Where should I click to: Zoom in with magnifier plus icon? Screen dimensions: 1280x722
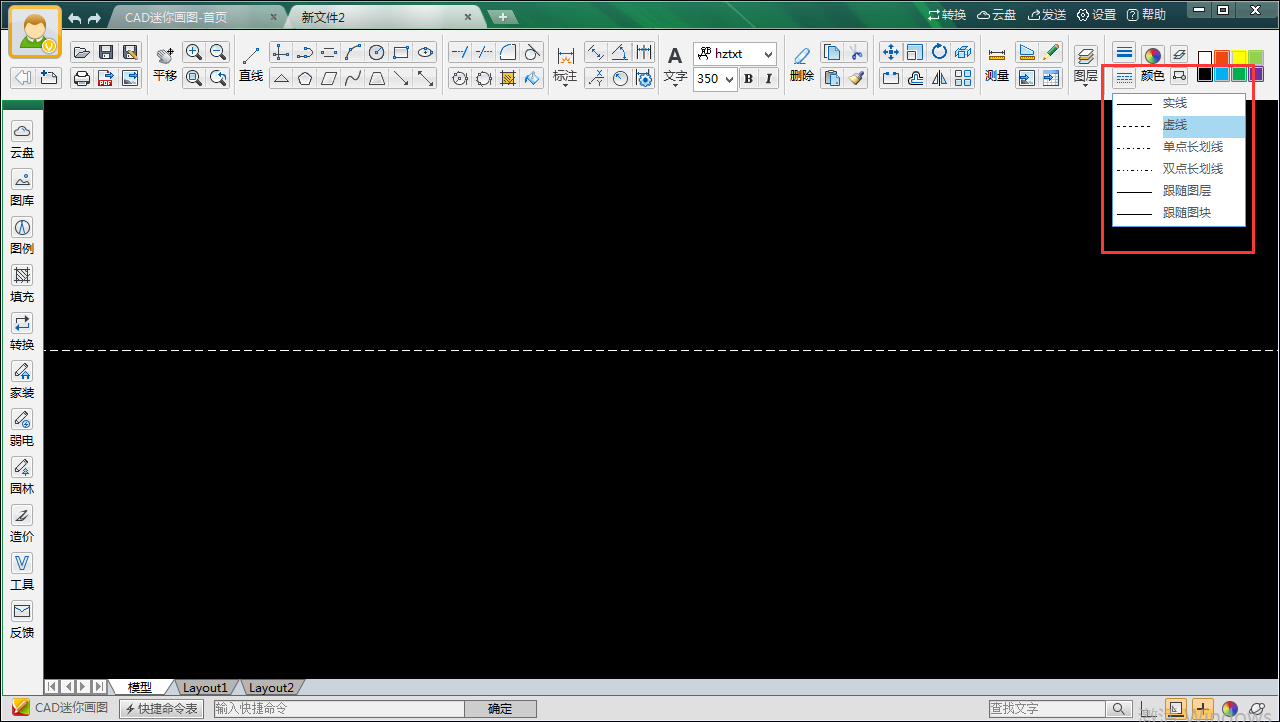[194, 52]
